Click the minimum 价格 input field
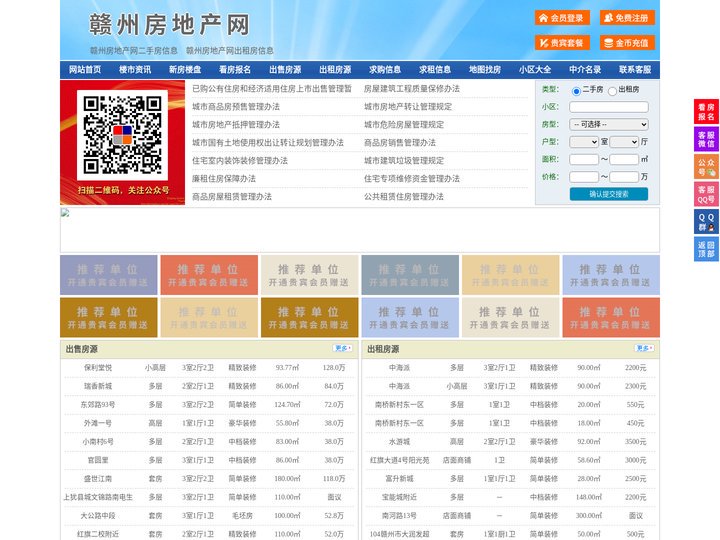This screenshot has height=540, width=720. tap(584, 177)
